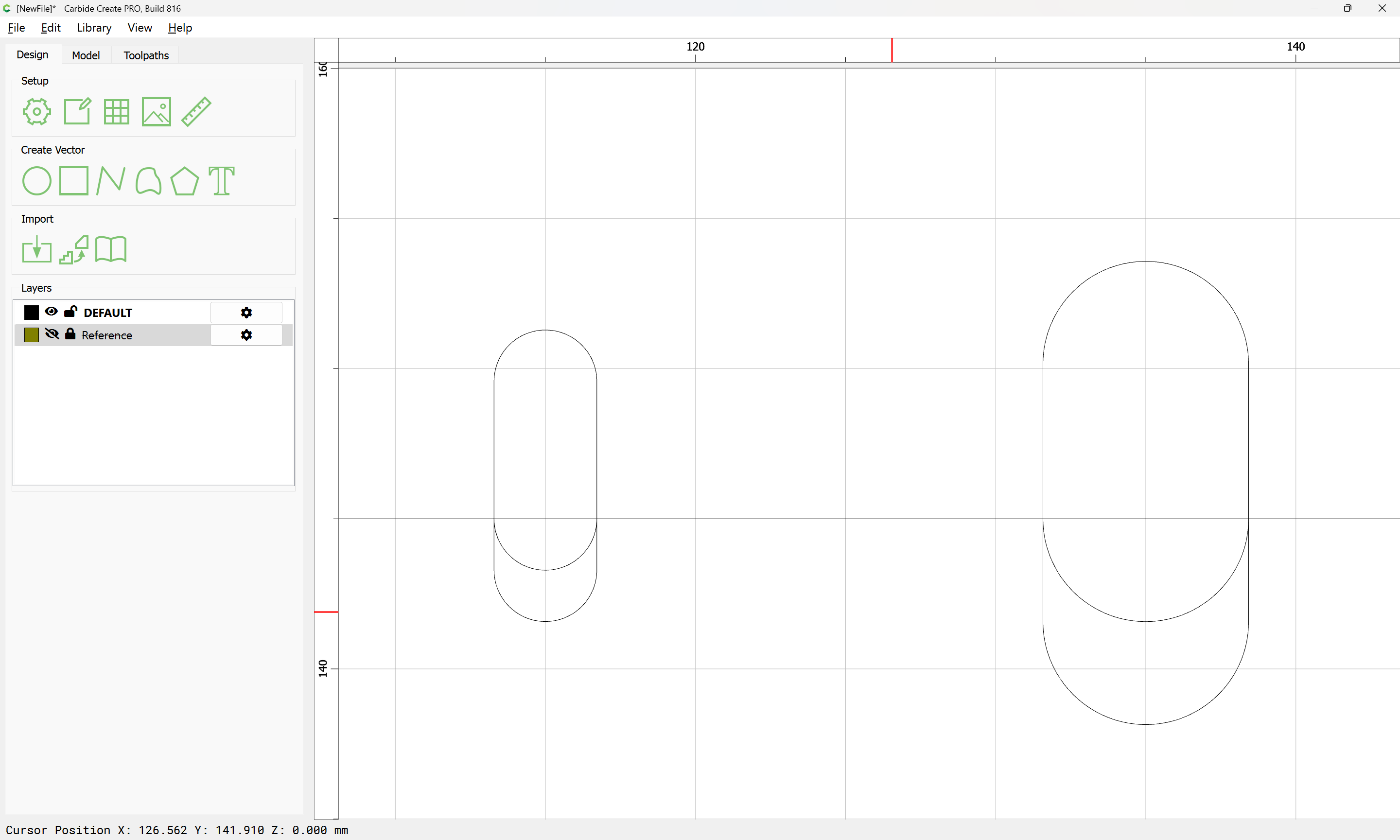Select the Text tool

click(x=221, y=181)
